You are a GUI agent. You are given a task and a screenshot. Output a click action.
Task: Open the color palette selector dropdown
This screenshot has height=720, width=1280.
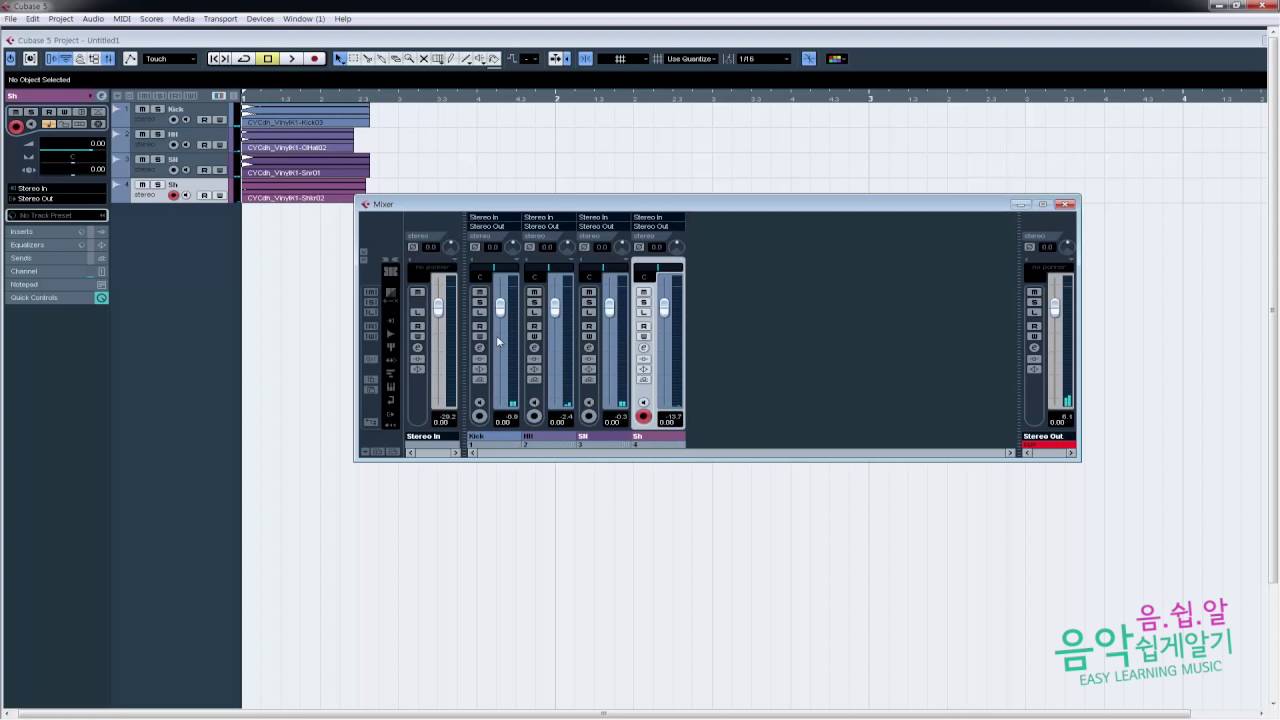pyautogui.click(x=838, y=59)
